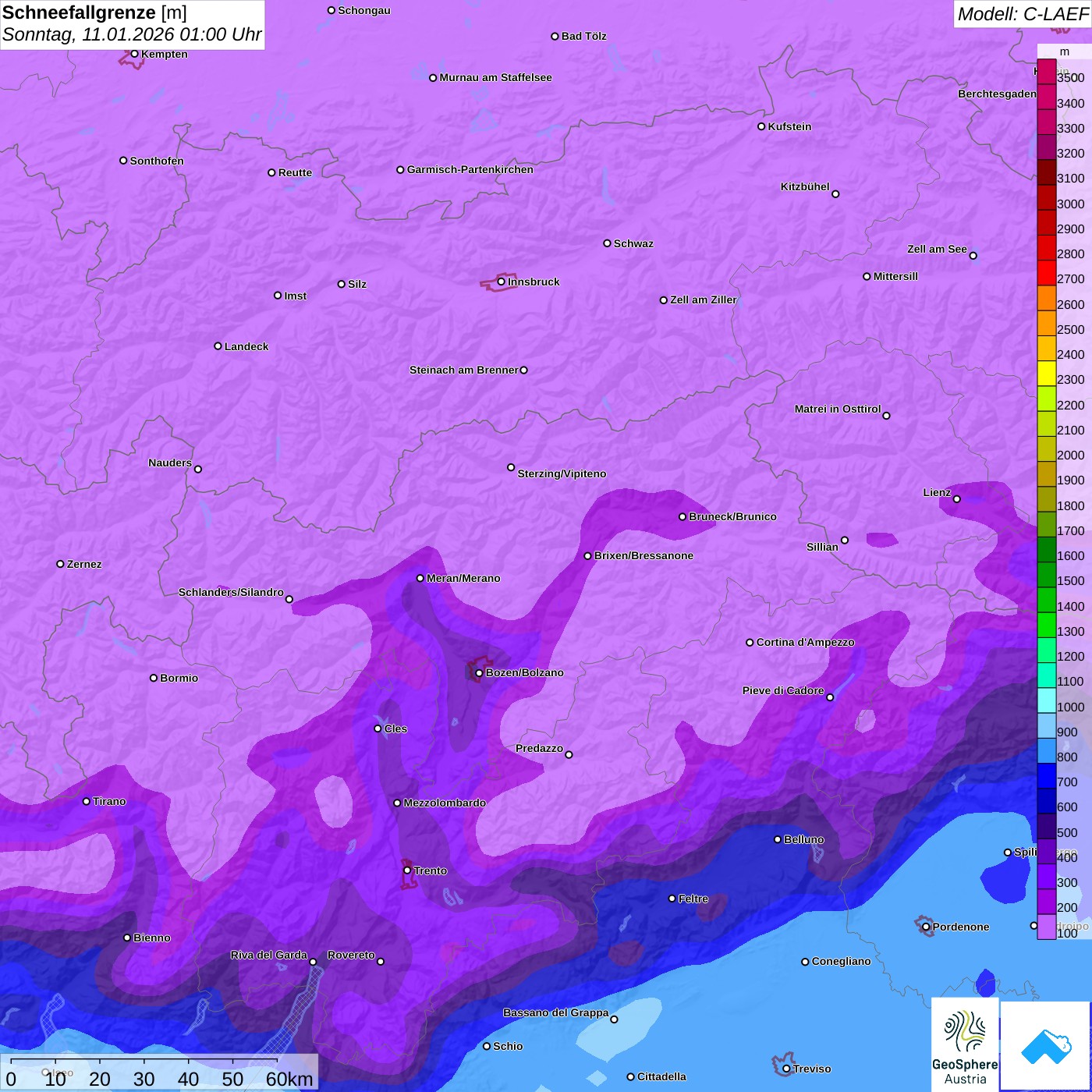Click the 'Brixen/Bressanone' label
1092x1092 pixels.
[643, 555]
